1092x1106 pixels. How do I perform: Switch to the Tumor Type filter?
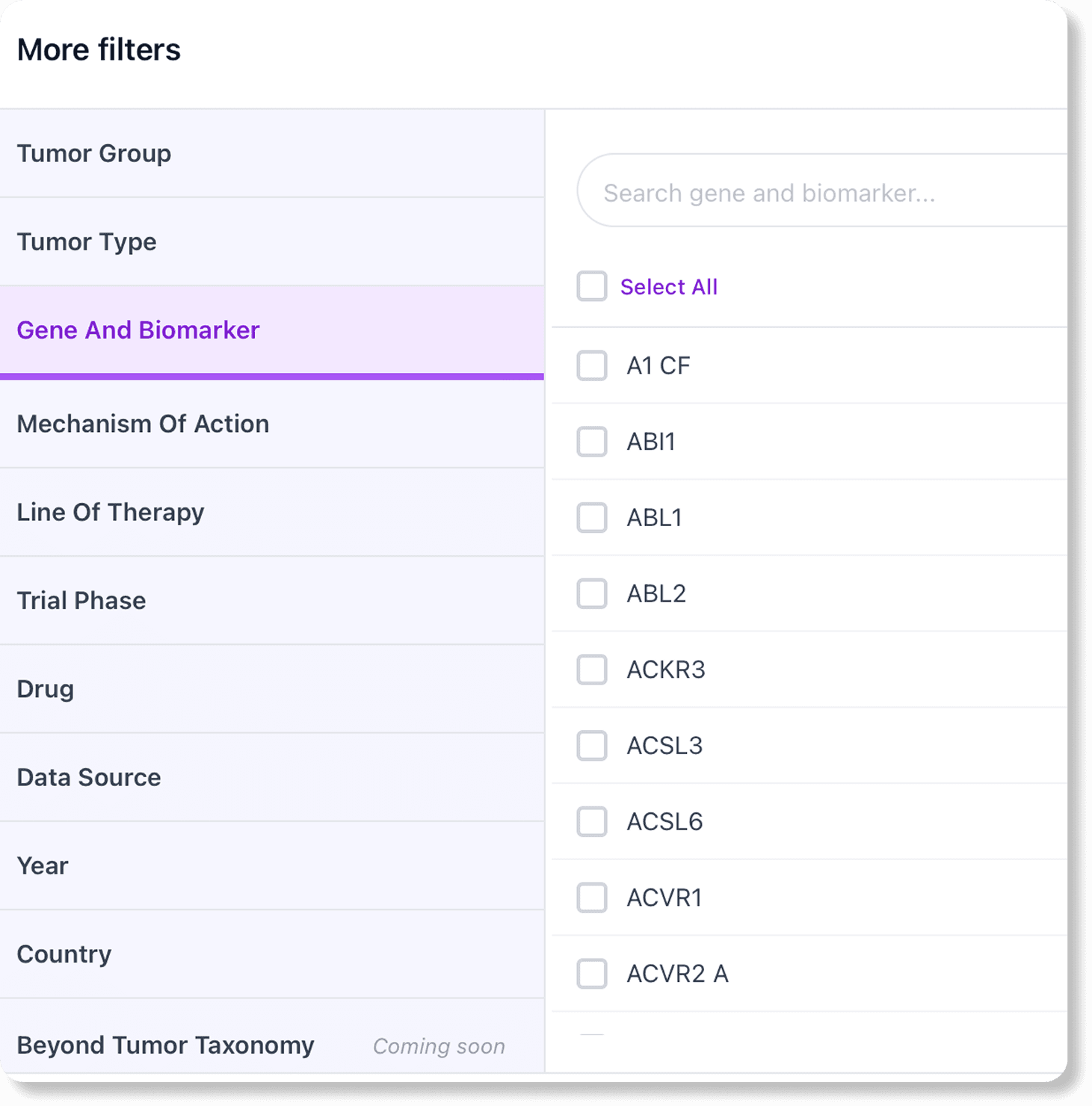[272, 242]
